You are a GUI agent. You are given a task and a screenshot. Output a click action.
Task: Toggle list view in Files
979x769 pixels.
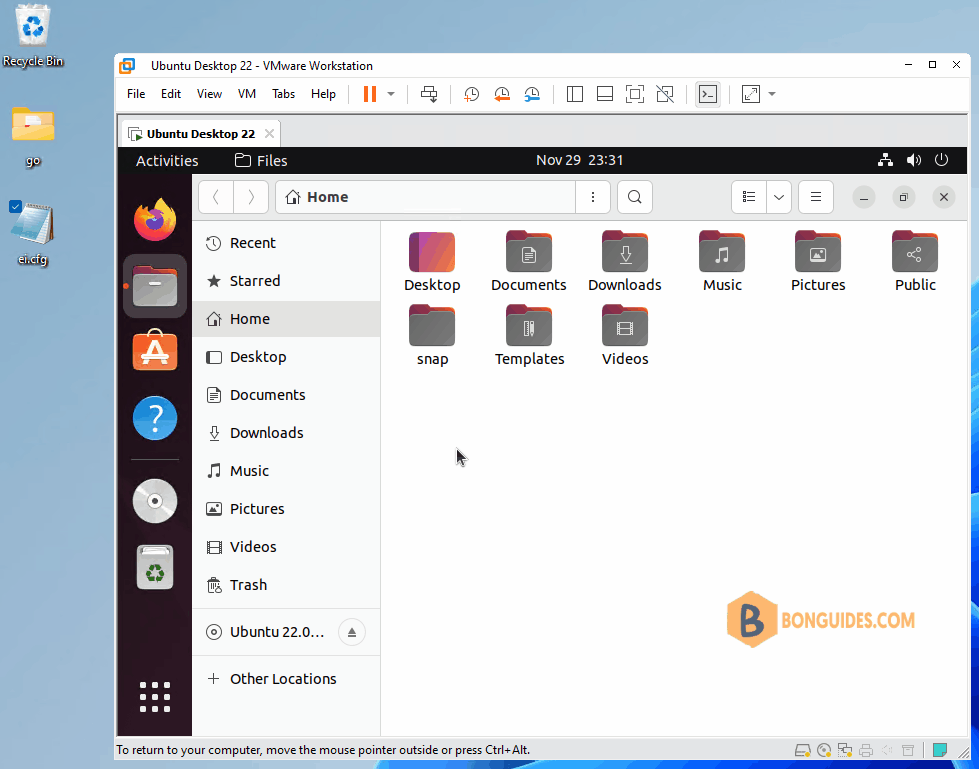point(749,197)
